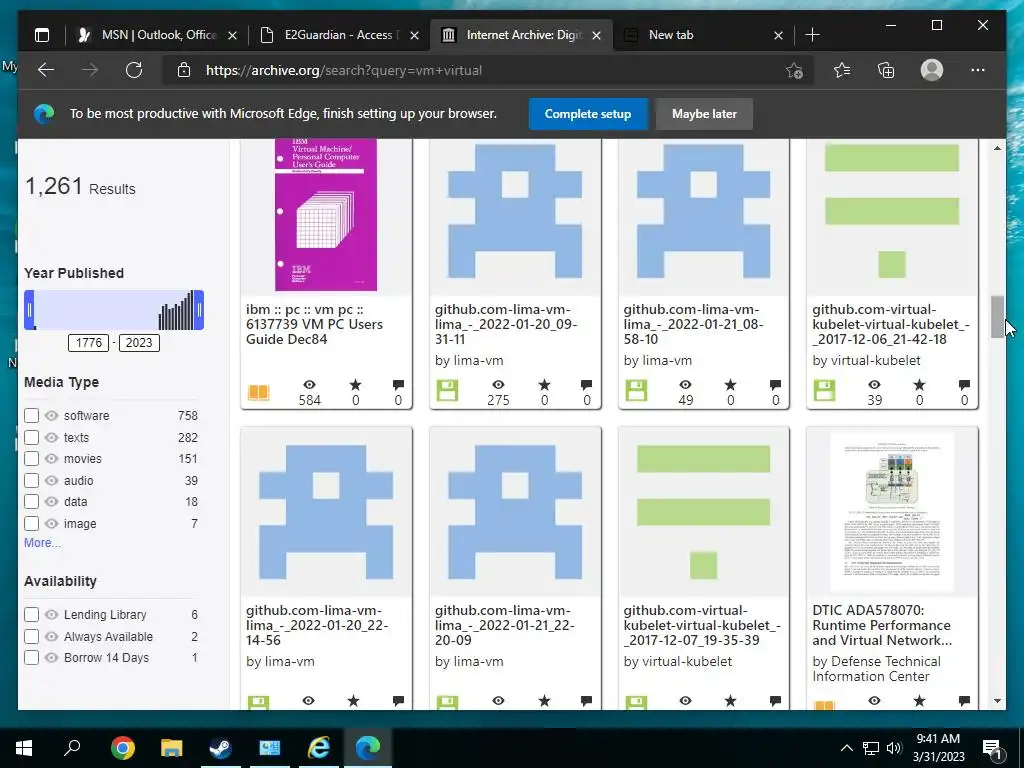
Task: Click the address bar URL
Action: [344, 71]
